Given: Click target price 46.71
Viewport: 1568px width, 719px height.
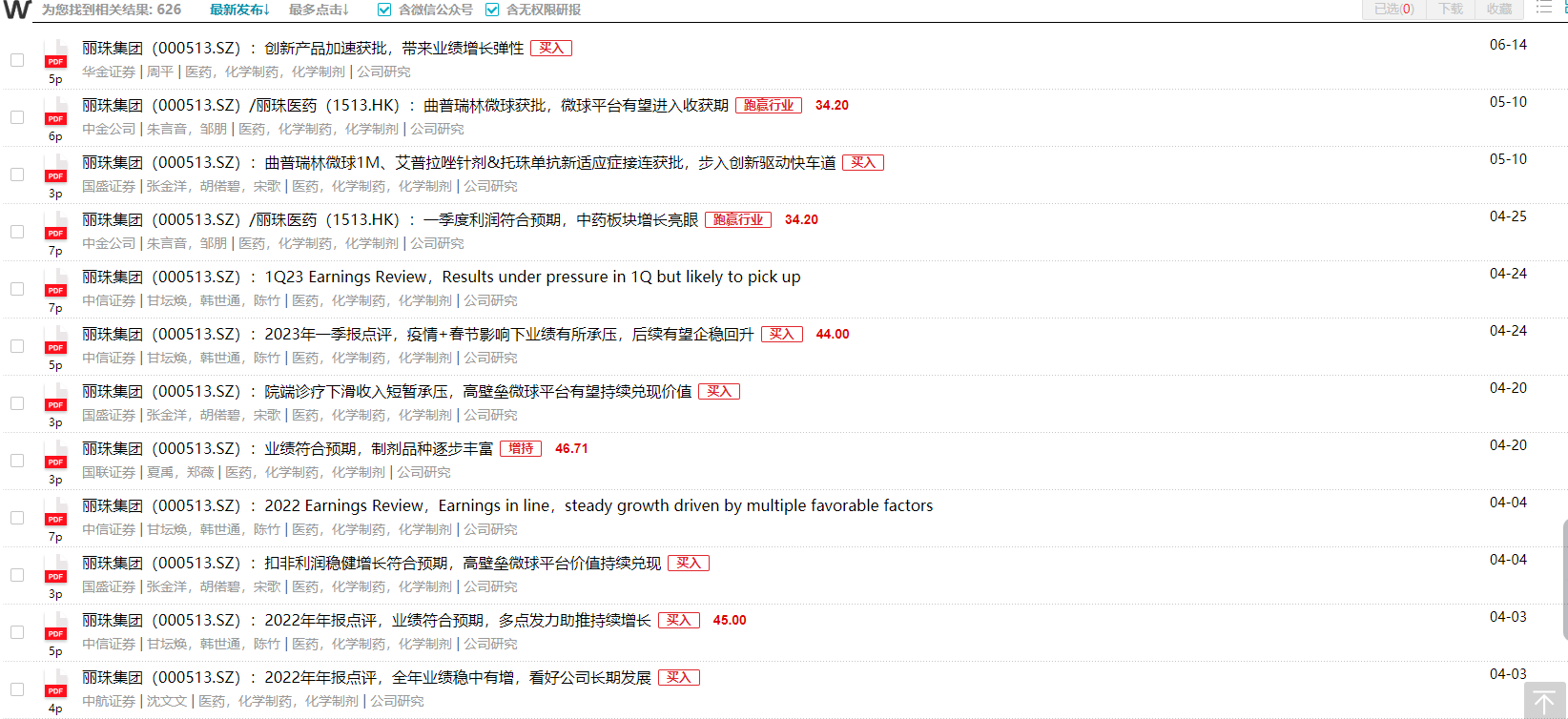Looking at the screenshot, I should (x=571, y=448).
